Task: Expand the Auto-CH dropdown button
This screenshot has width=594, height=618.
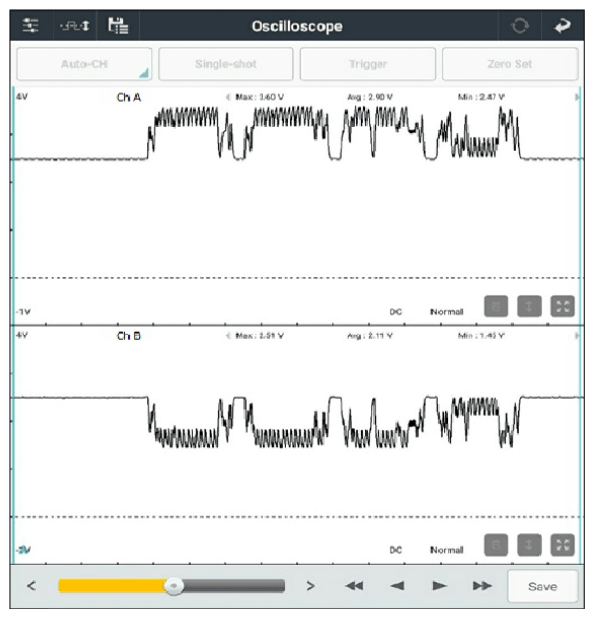Action: (x=84, y=64)
